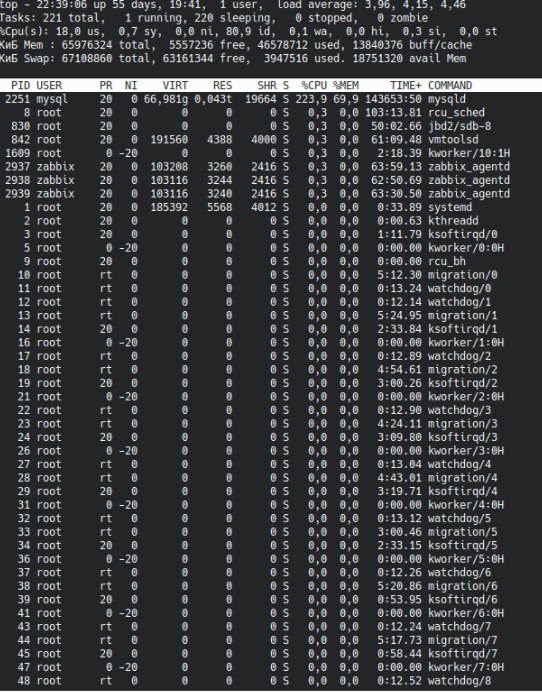Click the 18751320 avail Mem value
Image resolution: width=542 pixels, height=692 pixels.
click(x=377, y=58)
